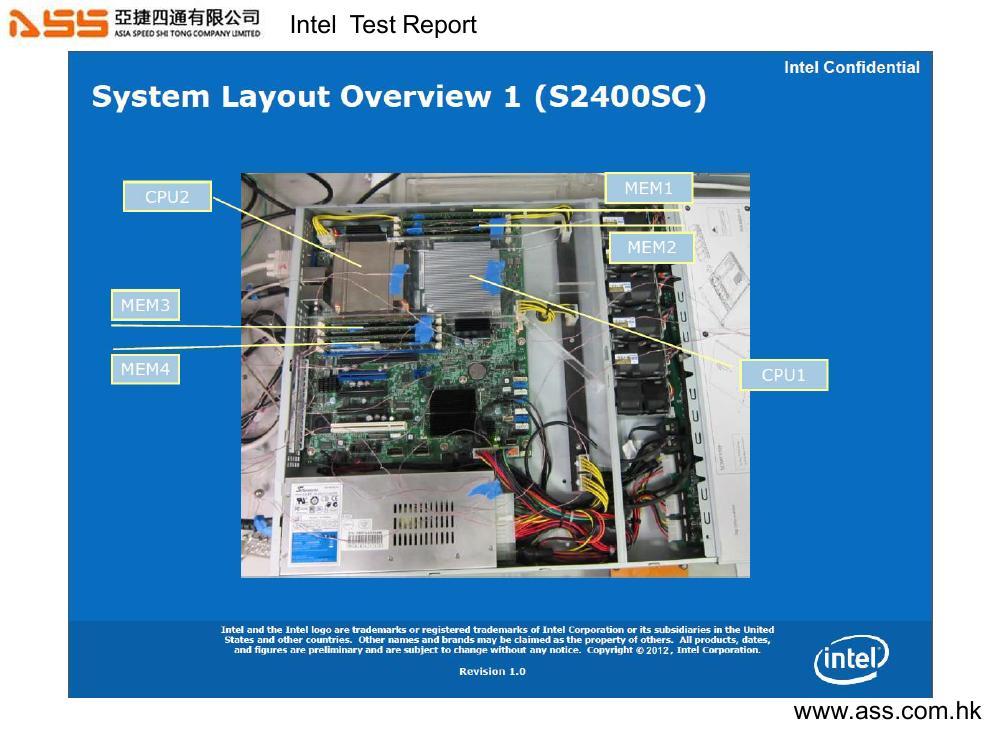
Task: Click the MEM4 callout label
Action: [145, 369]
